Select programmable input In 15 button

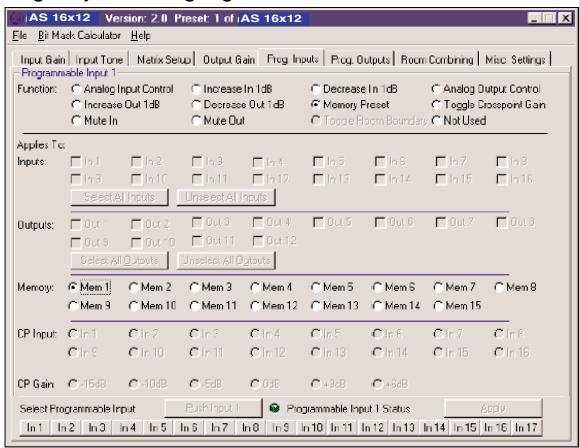(465, 428)
